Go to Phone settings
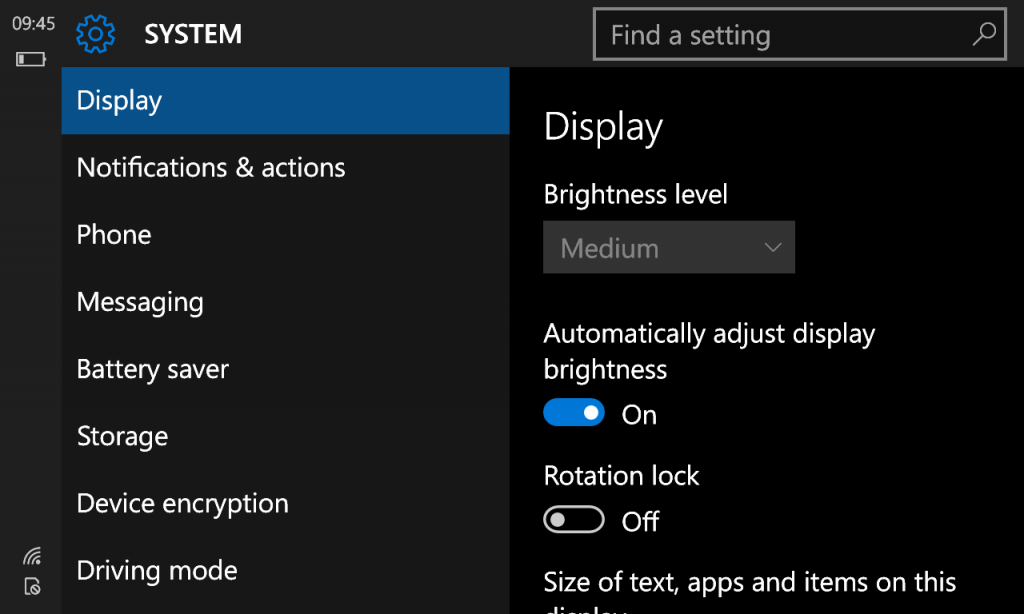 tap(285, 235)
